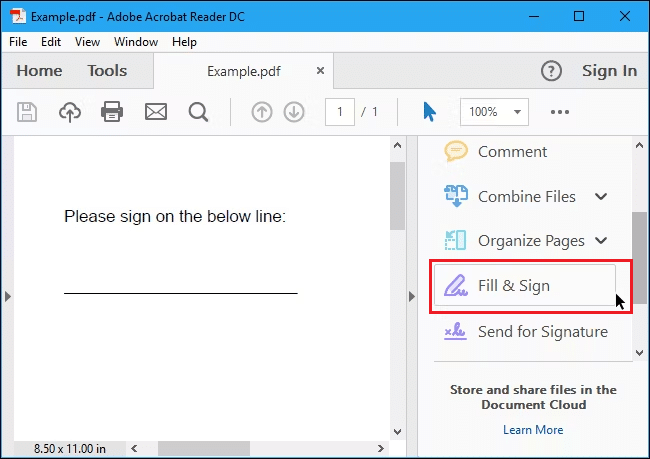Expand the Organize Pages options chevron
650x459 pixels.
(x=601, y=241)
